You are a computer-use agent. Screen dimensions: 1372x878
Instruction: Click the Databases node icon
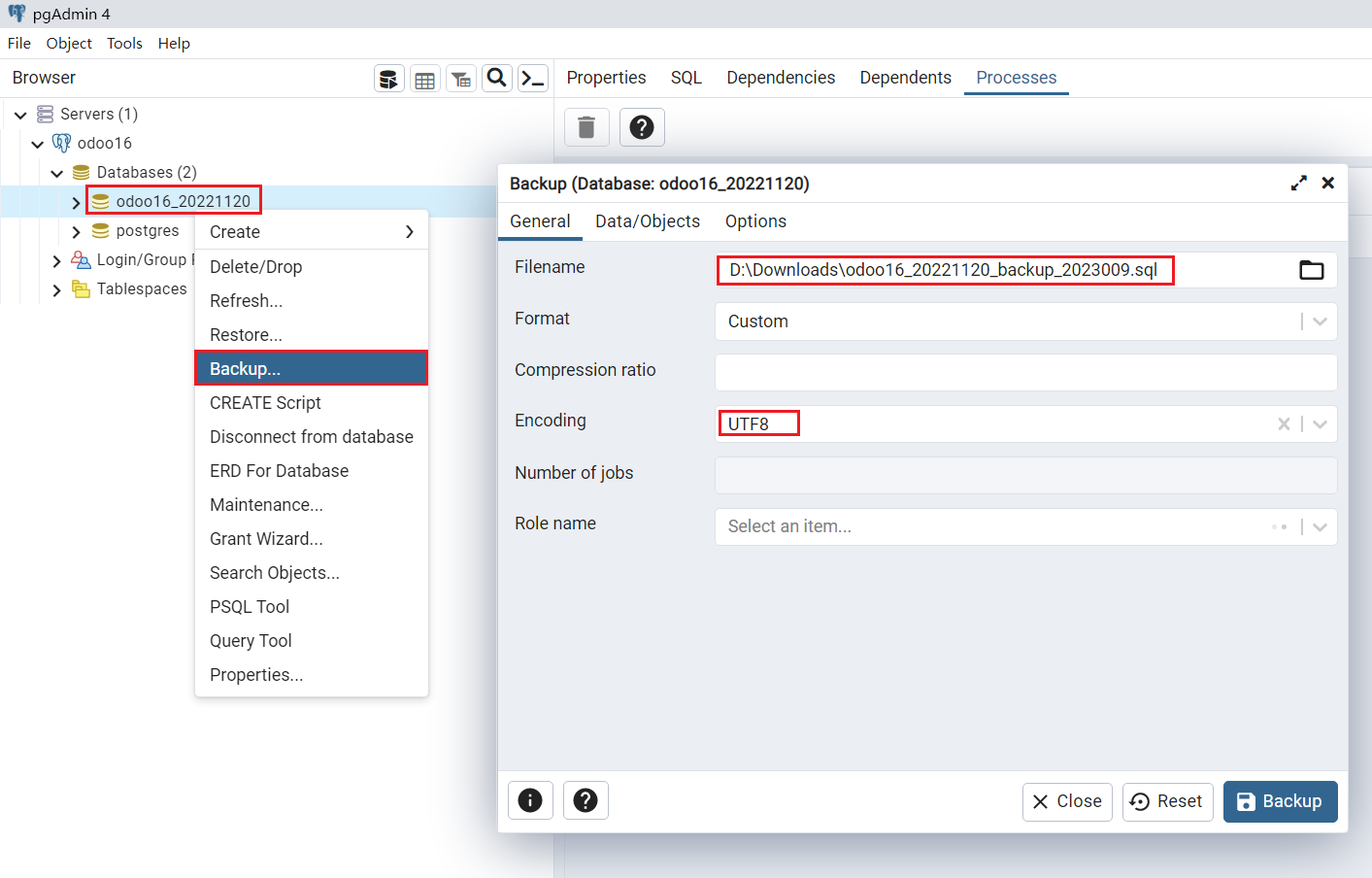click(x=82, y=173)
